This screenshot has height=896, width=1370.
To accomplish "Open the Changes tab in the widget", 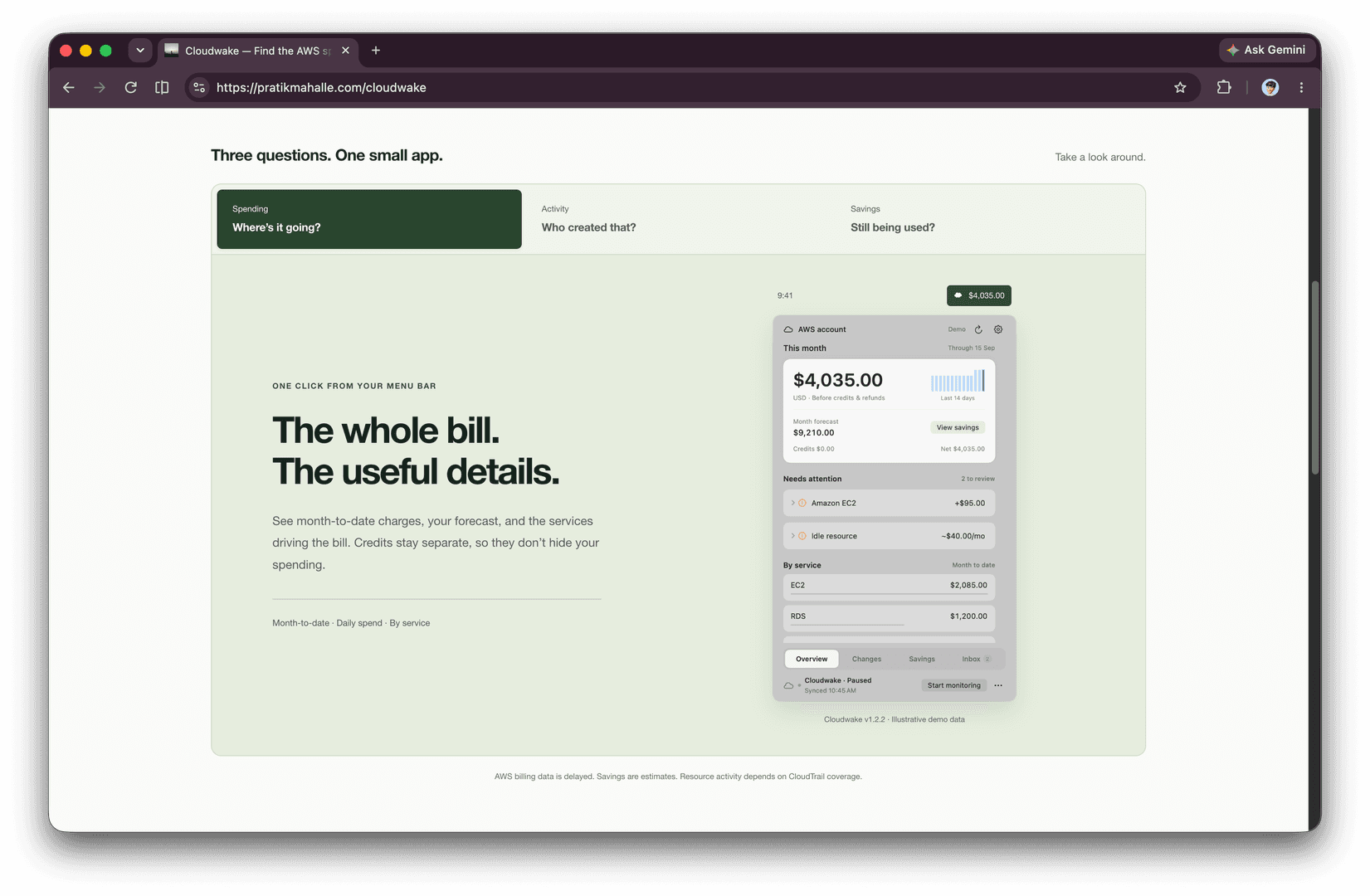I will click(866, 659).
